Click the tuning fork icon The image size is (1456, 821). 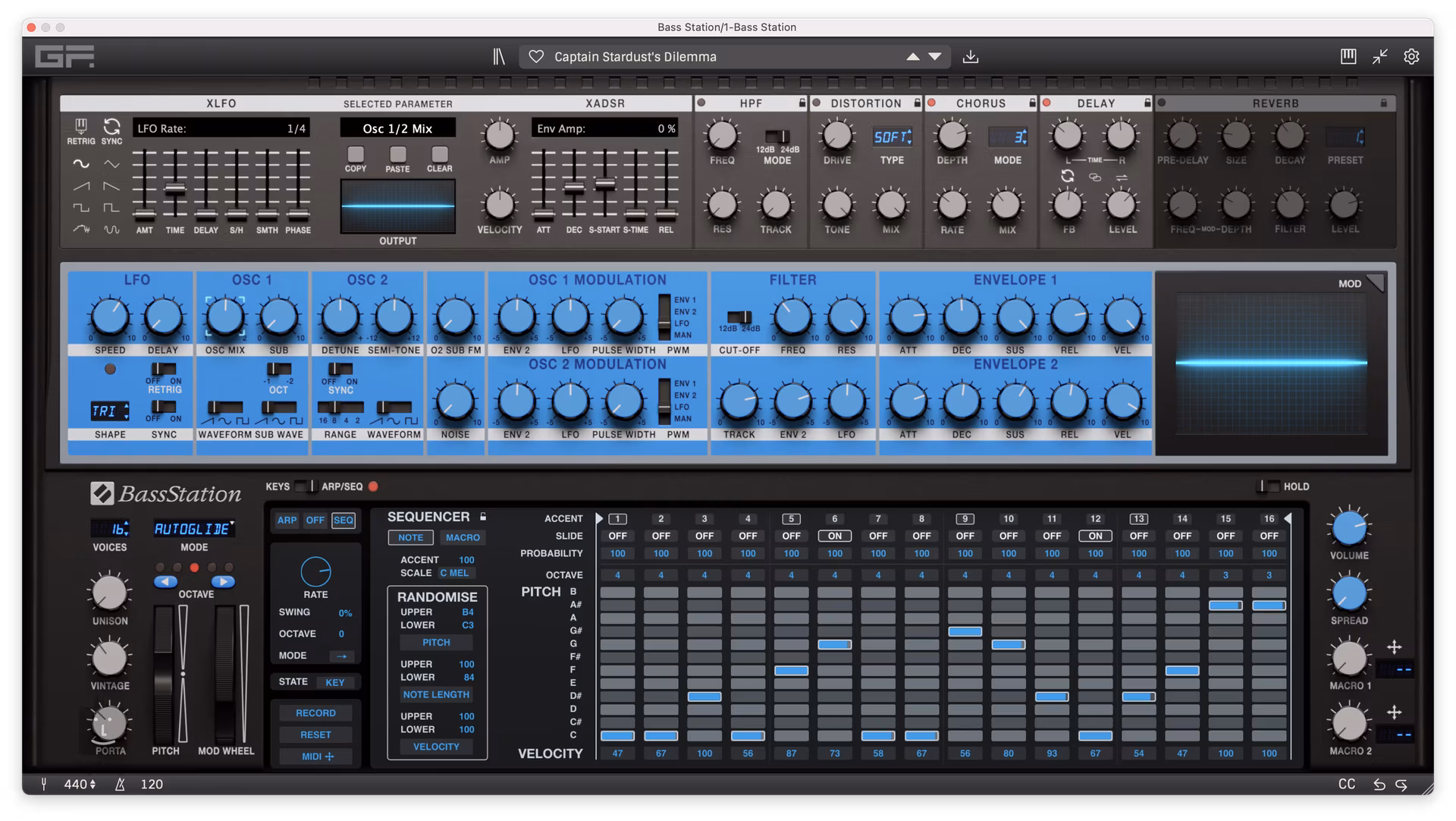(44, 784)
